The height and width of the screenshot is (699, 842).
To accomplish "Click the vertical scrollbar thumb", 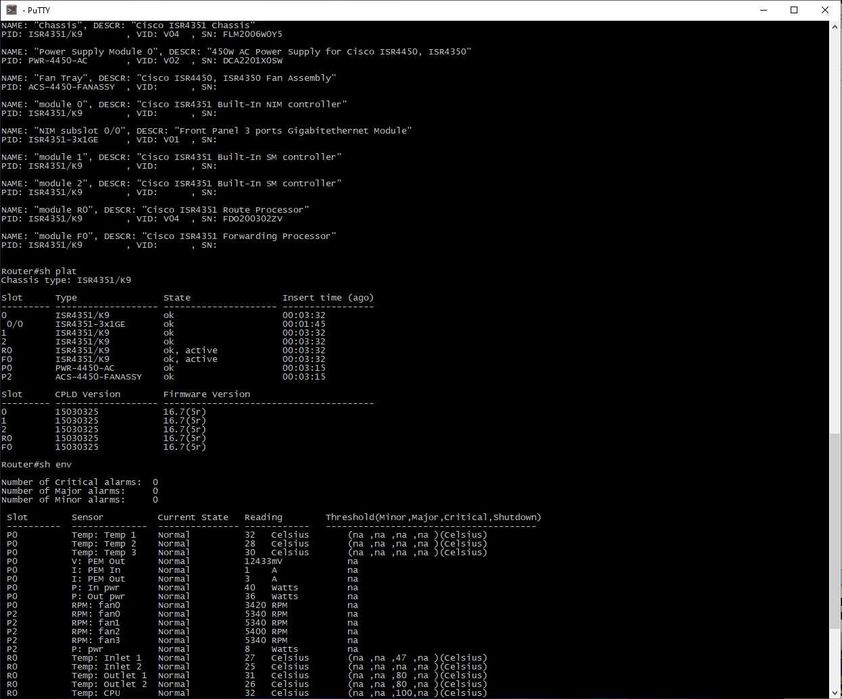I will [836, 530].
